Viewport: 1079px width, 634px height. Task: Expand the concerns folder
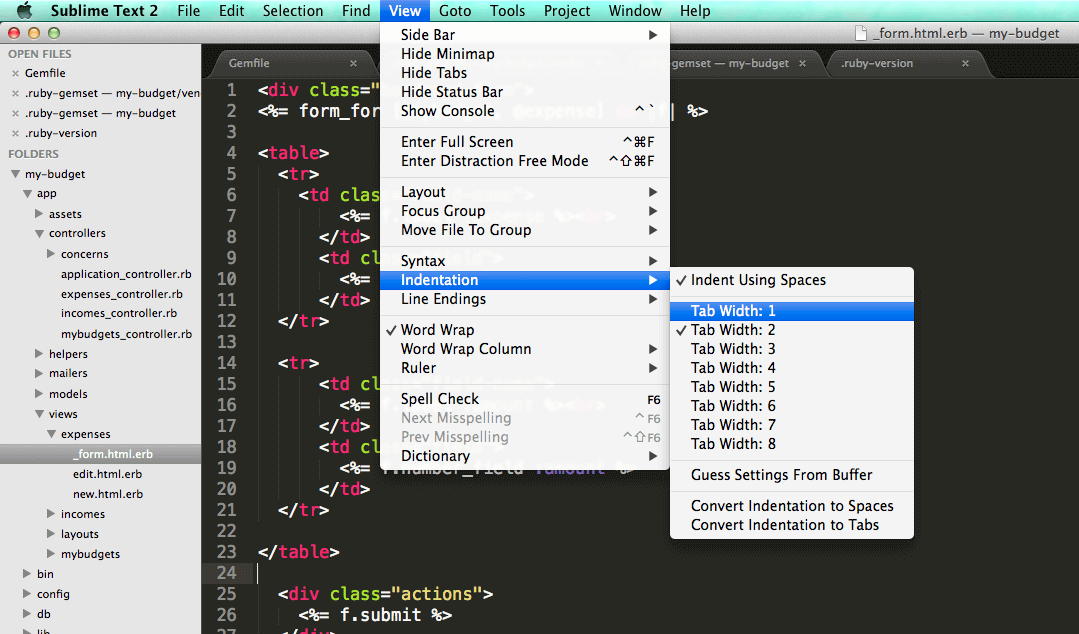pyautogui.click(x=51, y=254)
